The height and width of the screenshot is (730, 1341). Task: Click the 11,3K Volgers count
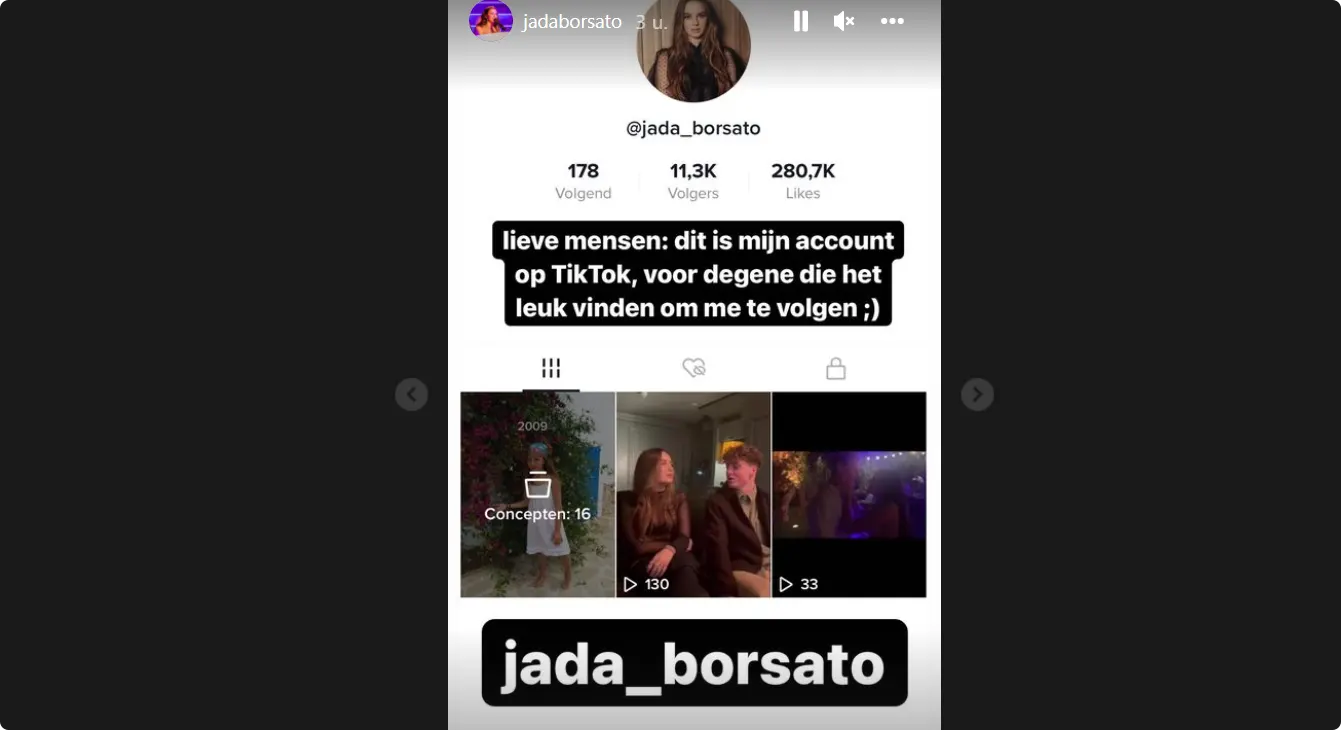click(x=693, y=181)
